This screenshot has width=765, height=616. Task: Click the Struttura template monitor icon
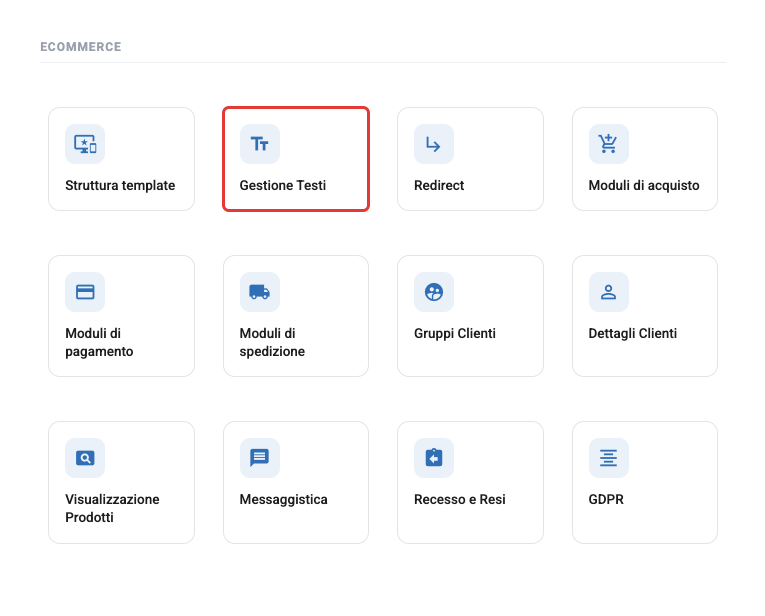85,144
